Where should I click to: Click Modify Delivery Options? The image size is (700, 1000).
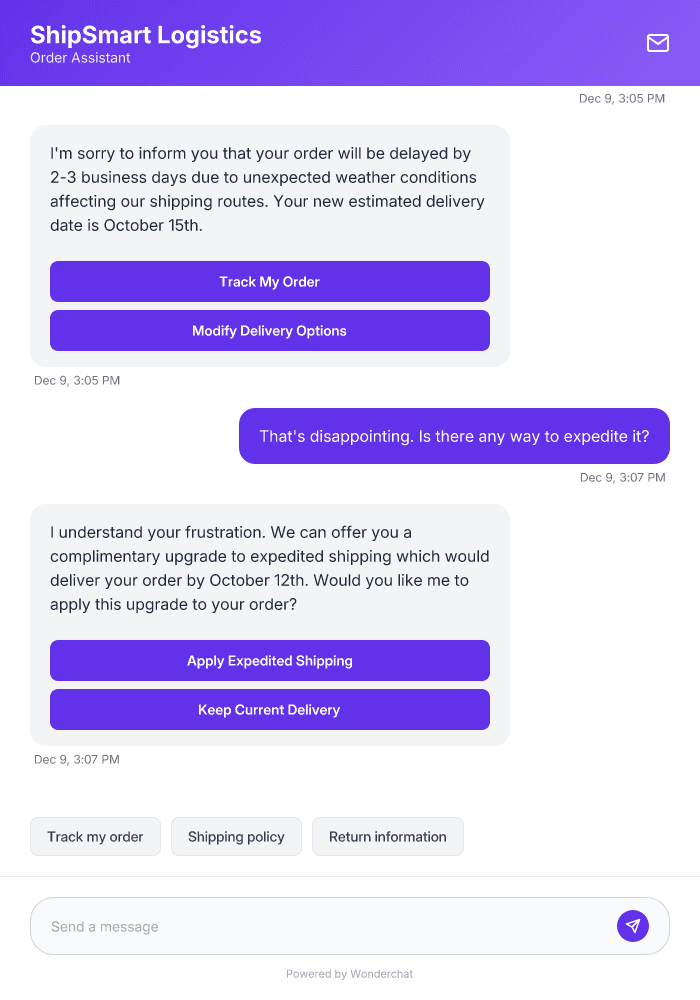click(x=269, y=330)
